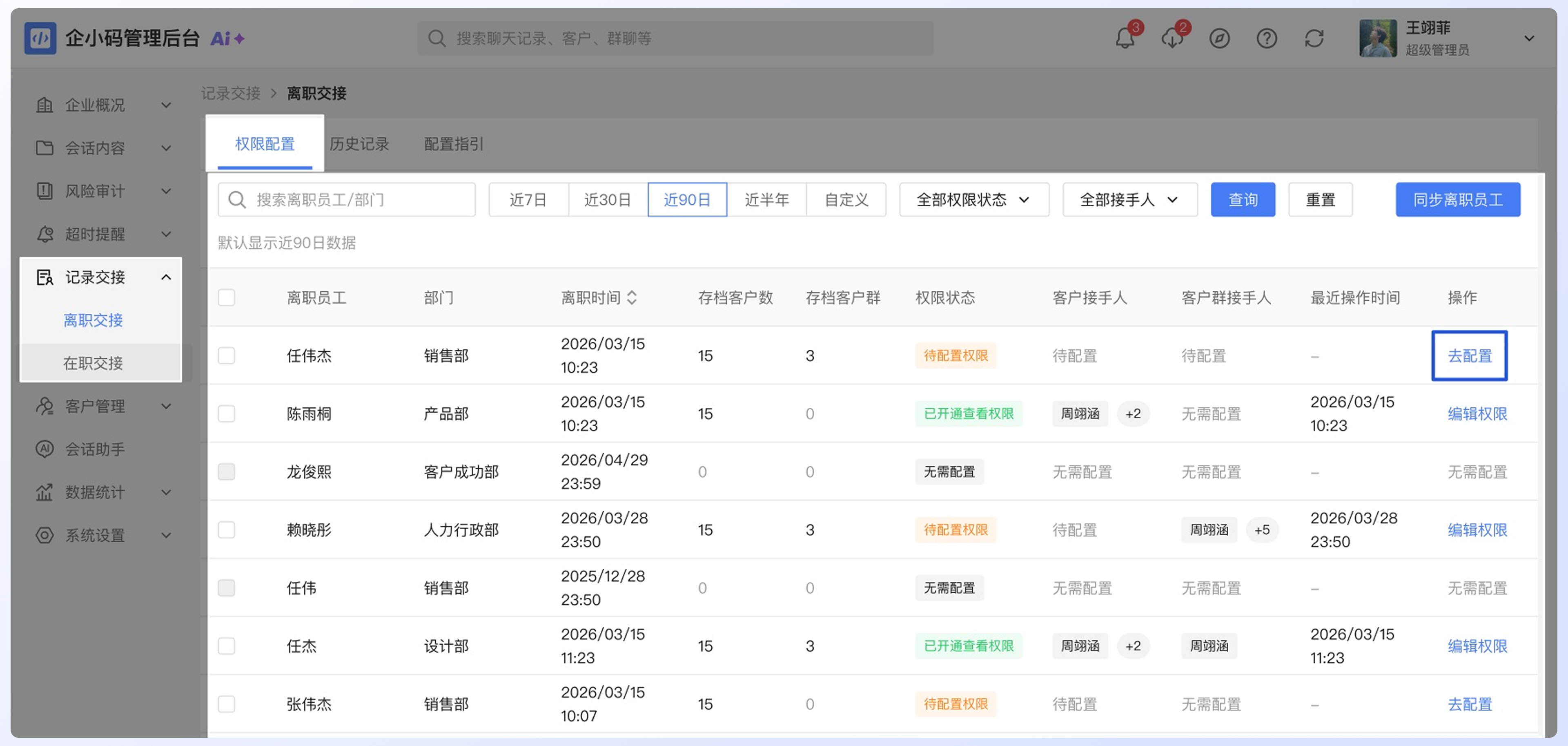Click 编辑权限 for 陈雨桐

coord(1477,414)
